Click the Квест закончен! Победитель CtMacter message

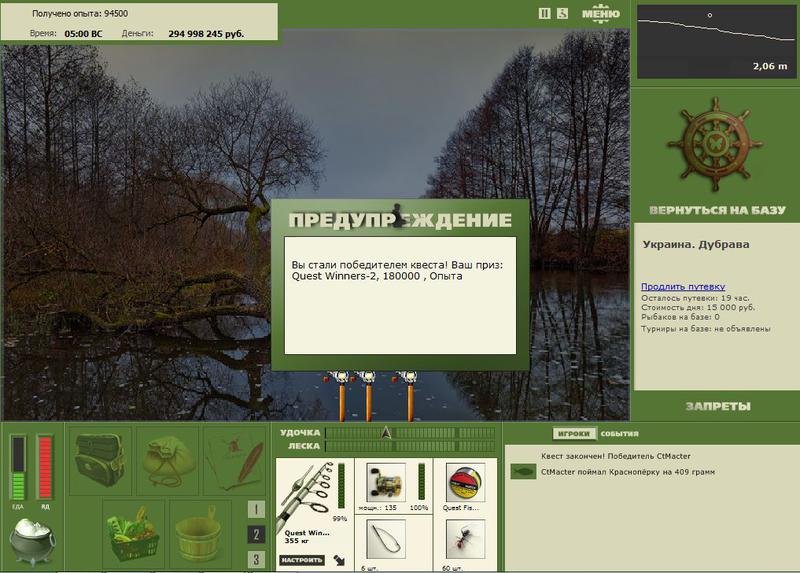(616, 456)
